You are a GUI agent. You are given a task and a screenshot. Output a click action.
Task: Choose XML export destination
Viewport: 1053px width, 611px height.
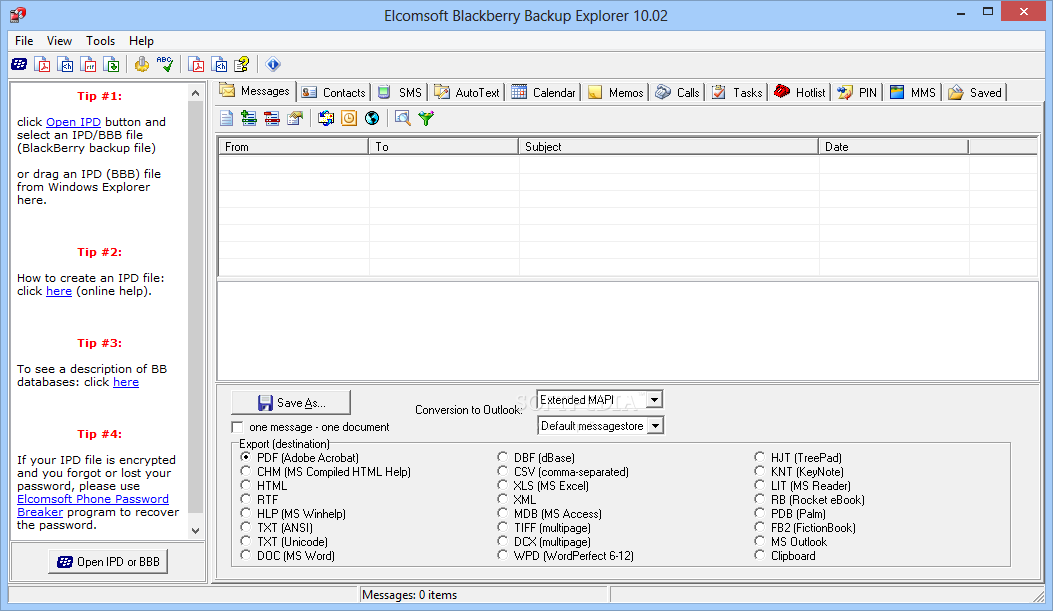click(502, 500)
